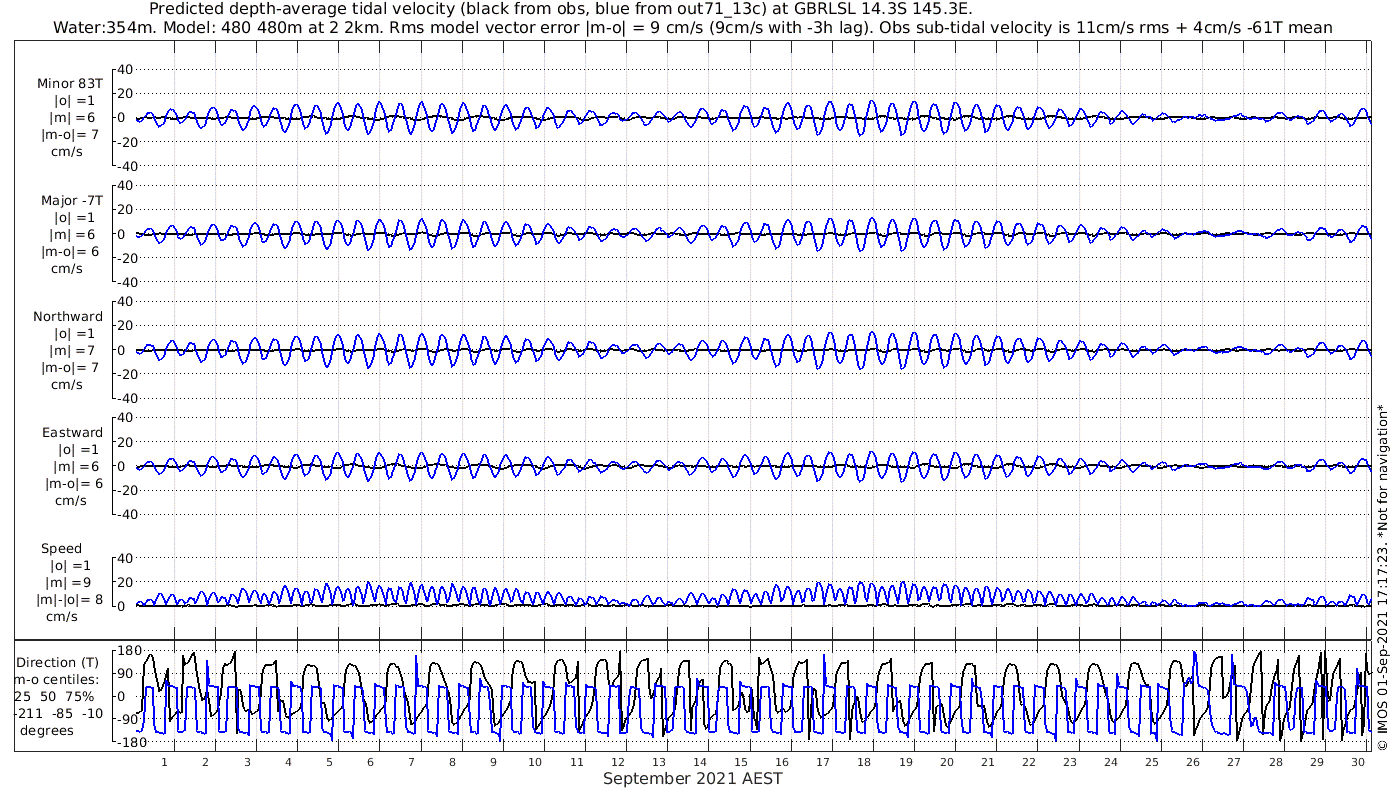Click '|m|-|o|= 8' in the Speed panel
The image size is (1400, 800).
coord(70,599)
